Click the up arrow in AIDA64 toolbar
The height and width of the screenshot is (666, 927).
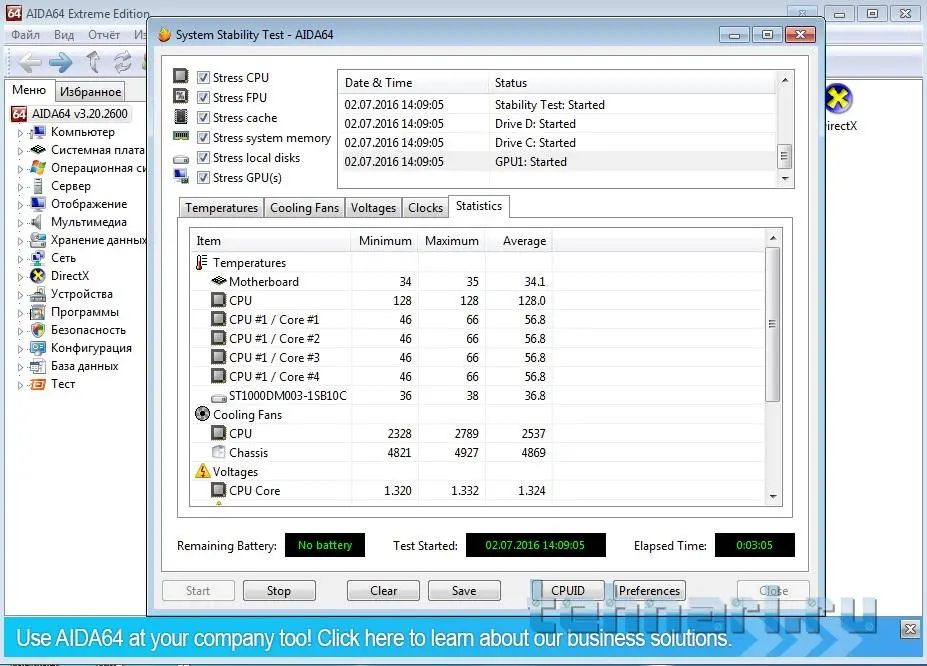click(93, 61)
